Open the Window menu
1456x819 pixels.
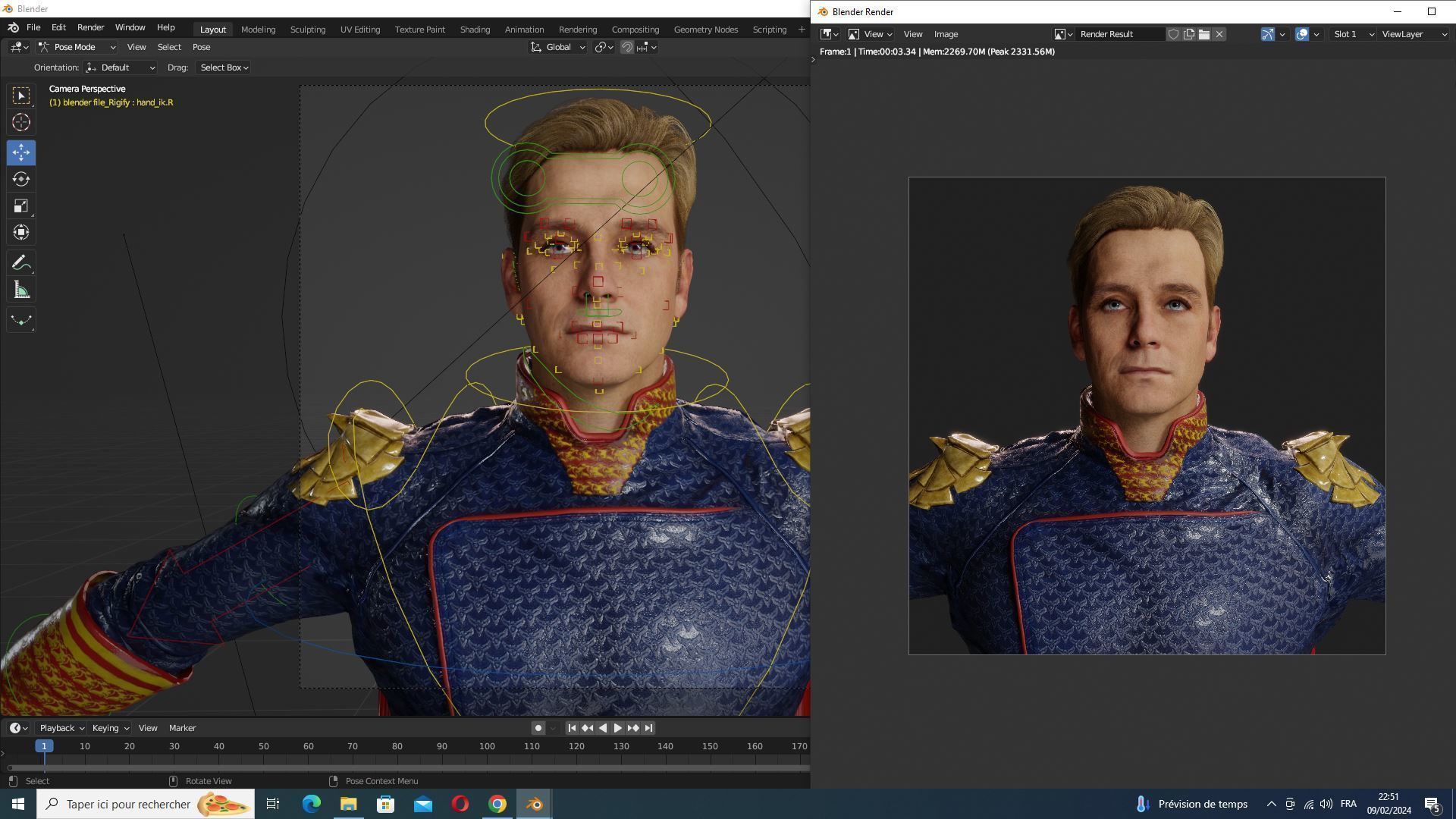point(130,27)
